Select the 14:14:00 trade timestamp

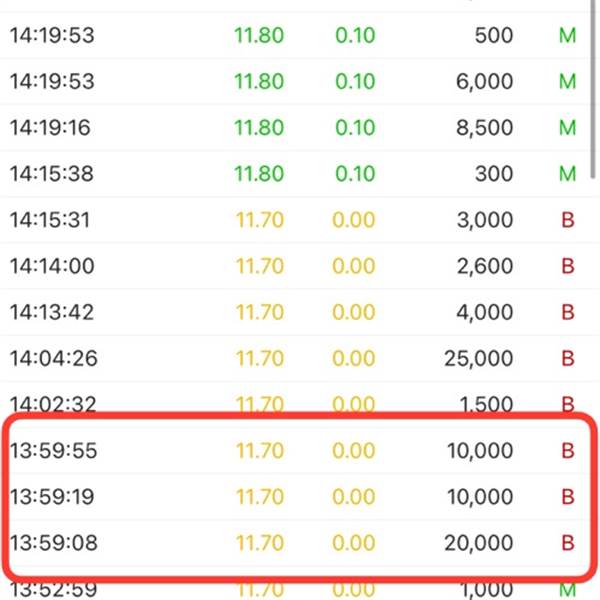pyautogui.click(x=52, y=266)
